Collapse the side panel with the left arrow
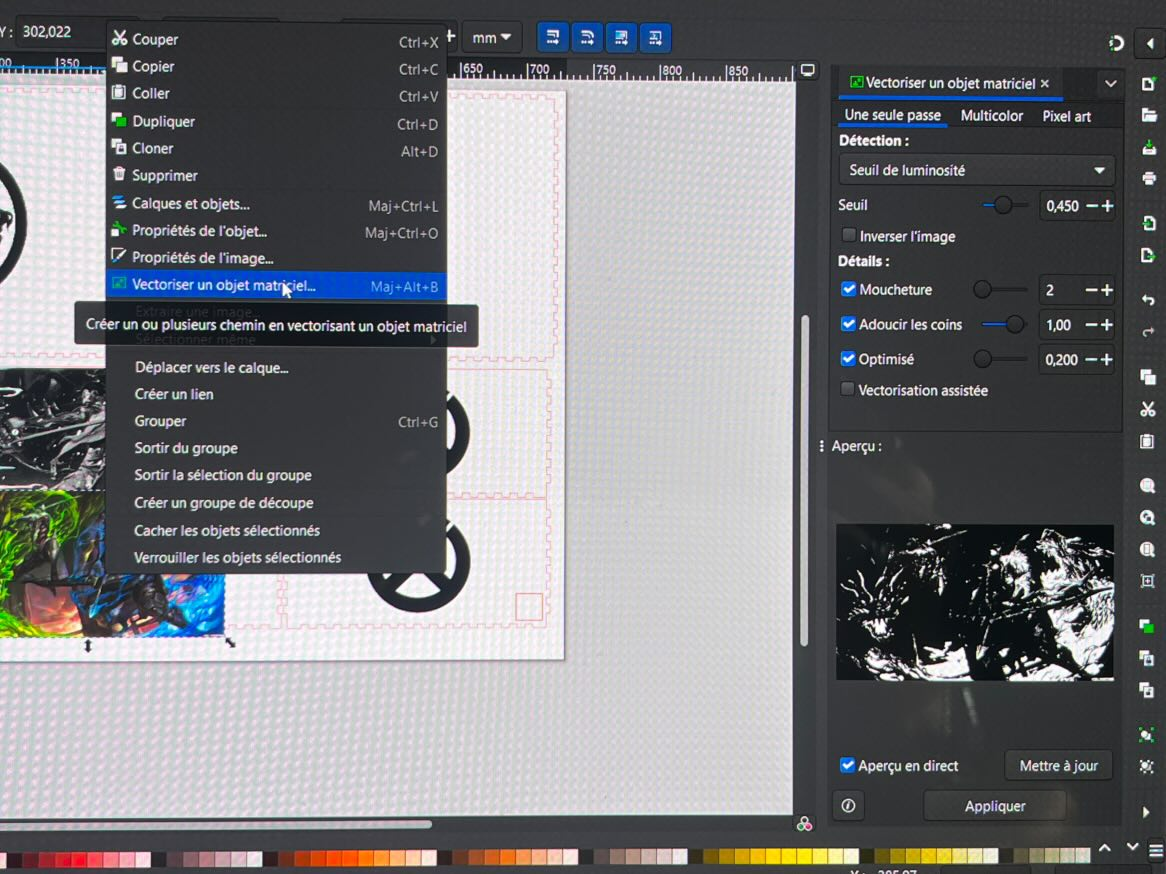 click(x=1150, y=44)
